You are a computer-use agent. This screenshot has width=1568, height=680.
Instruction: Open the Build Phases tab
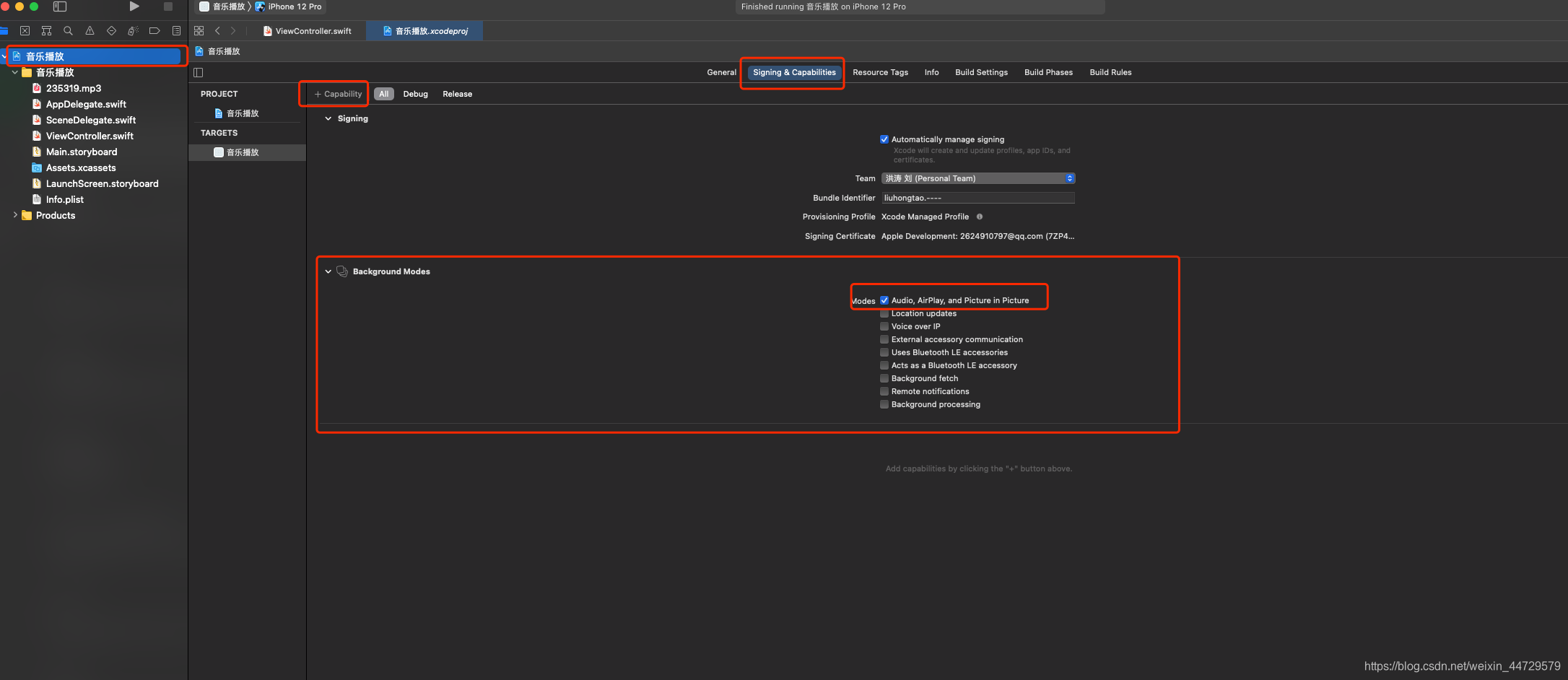click(1048, 72)
